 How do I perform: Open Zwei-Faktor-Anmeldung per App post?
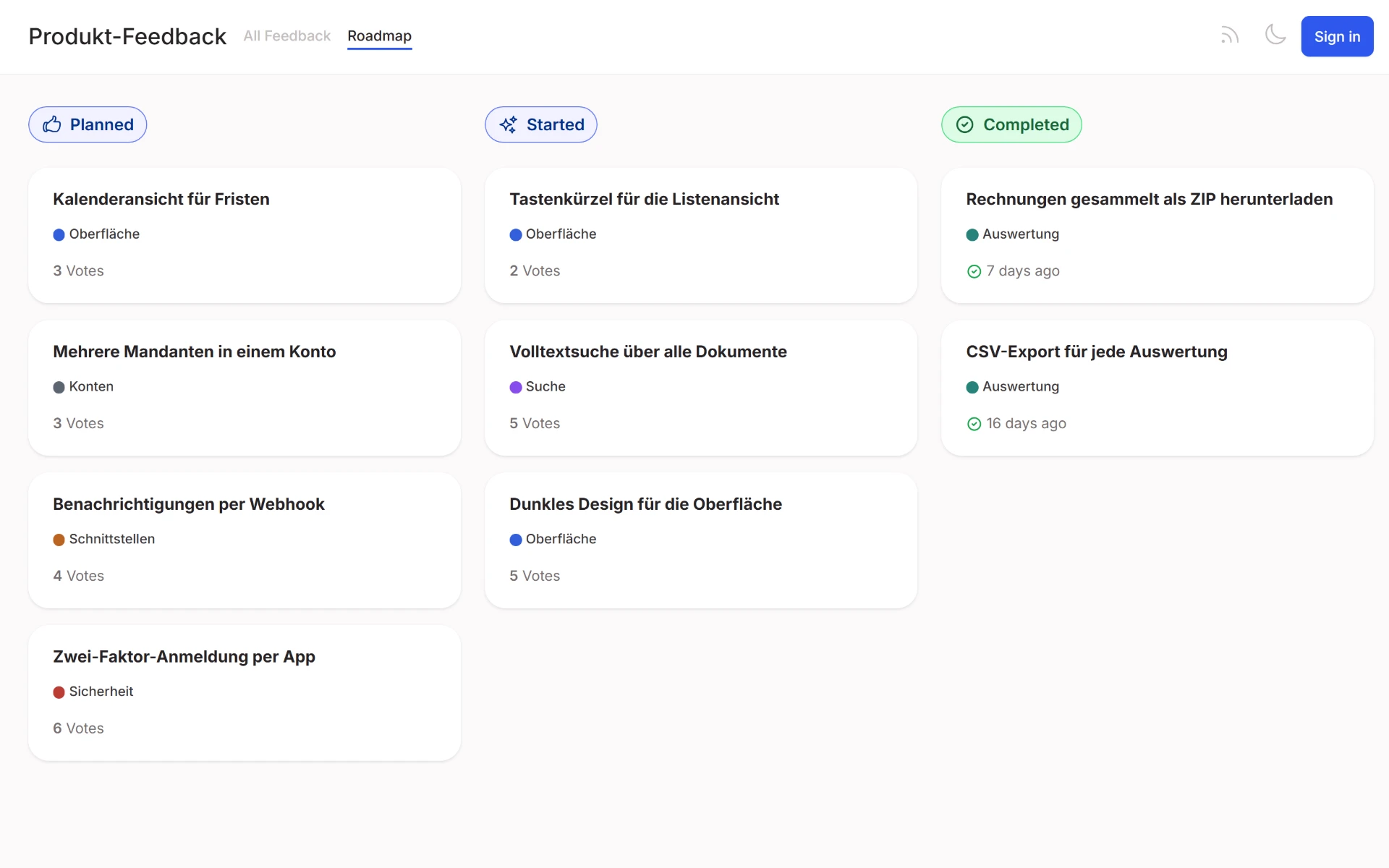(245, 694)
